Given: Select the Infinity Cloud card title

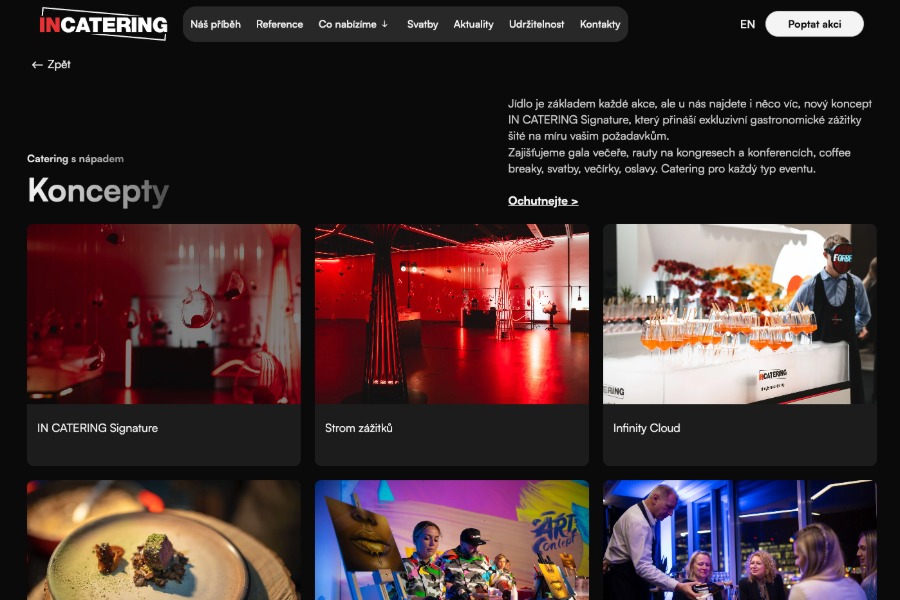Looking at the screenshot, I should click(646, 428).
